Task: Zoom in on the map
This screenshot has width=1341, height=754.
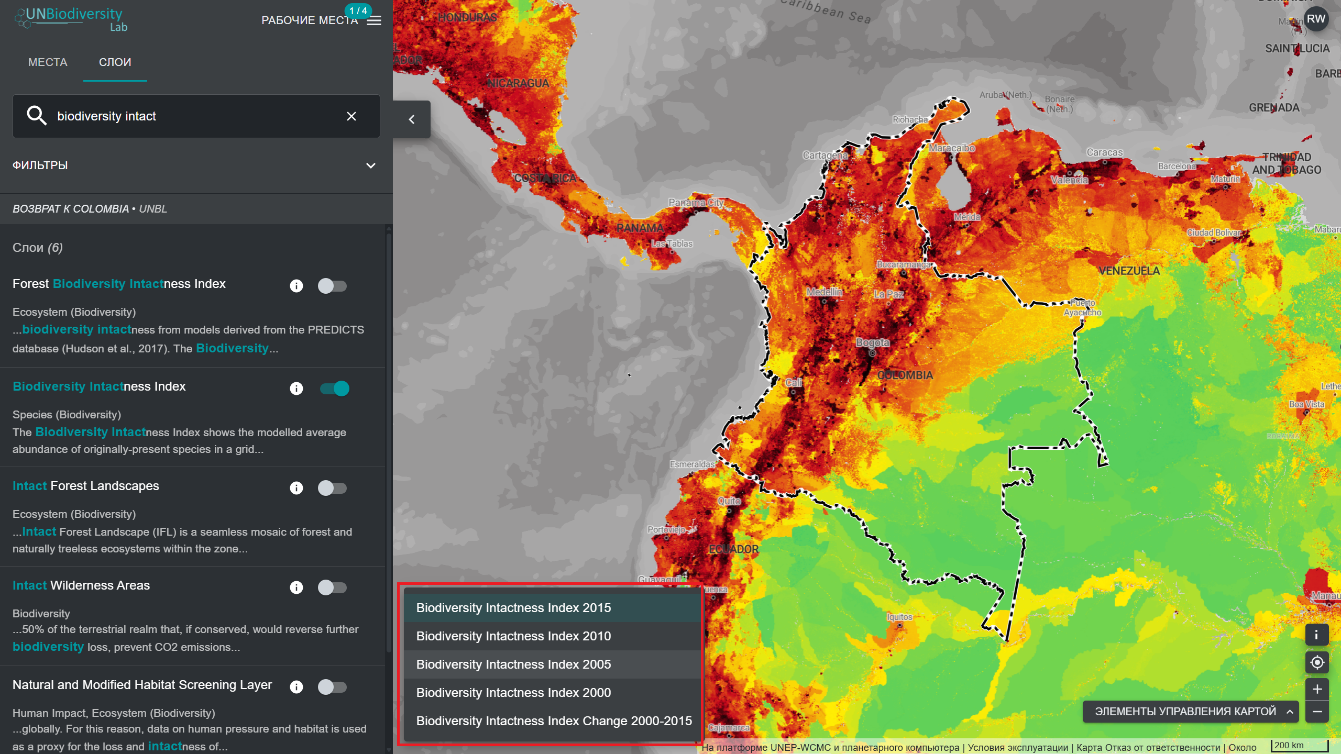Action: [x=1317, y=688]
